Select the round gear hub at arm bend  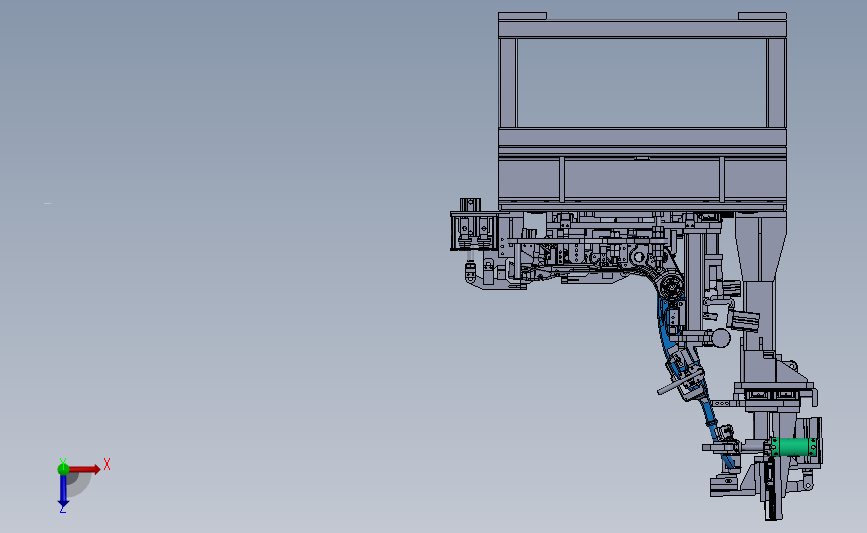672,288
